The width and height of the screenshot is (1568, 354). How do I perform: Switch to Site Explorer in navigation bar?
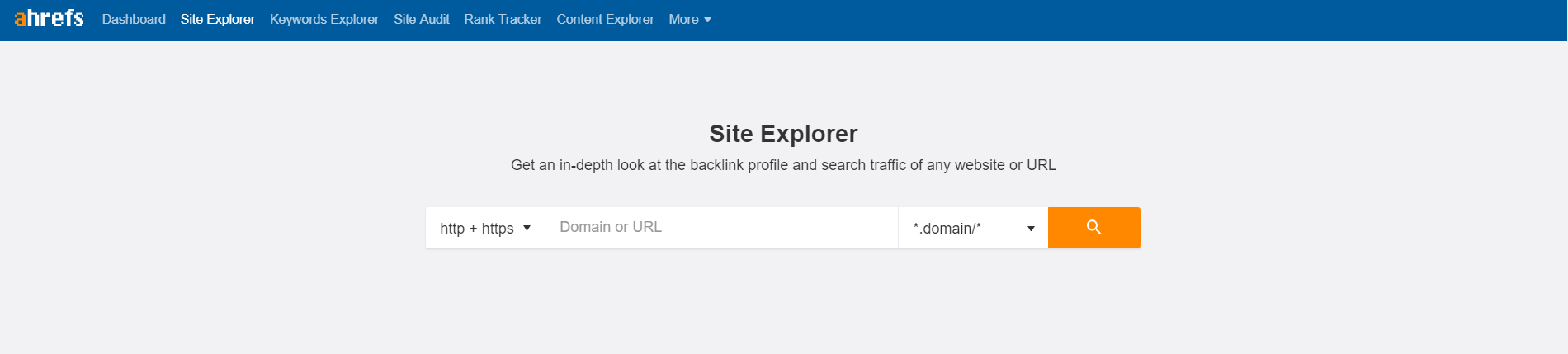pos(218,19)
